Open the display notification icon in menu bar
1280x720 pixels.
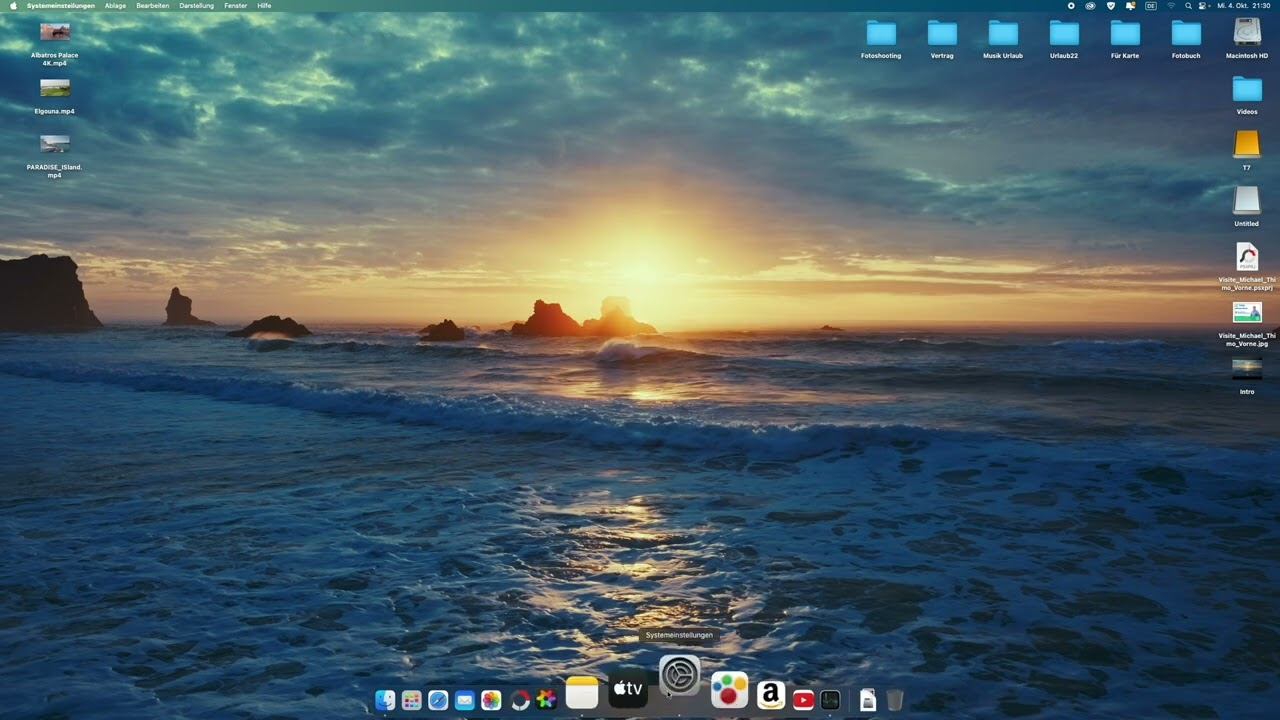pos(1131,6)
